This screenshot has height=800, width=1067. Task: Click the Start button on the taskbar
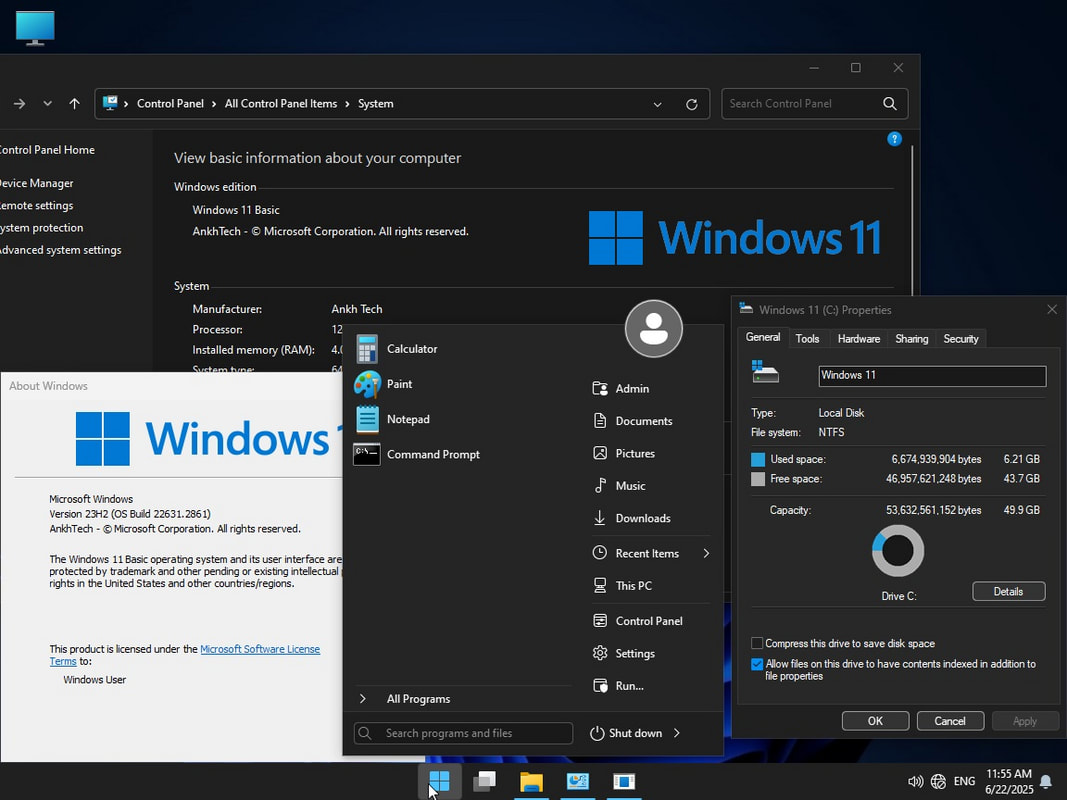pos(440,781)
